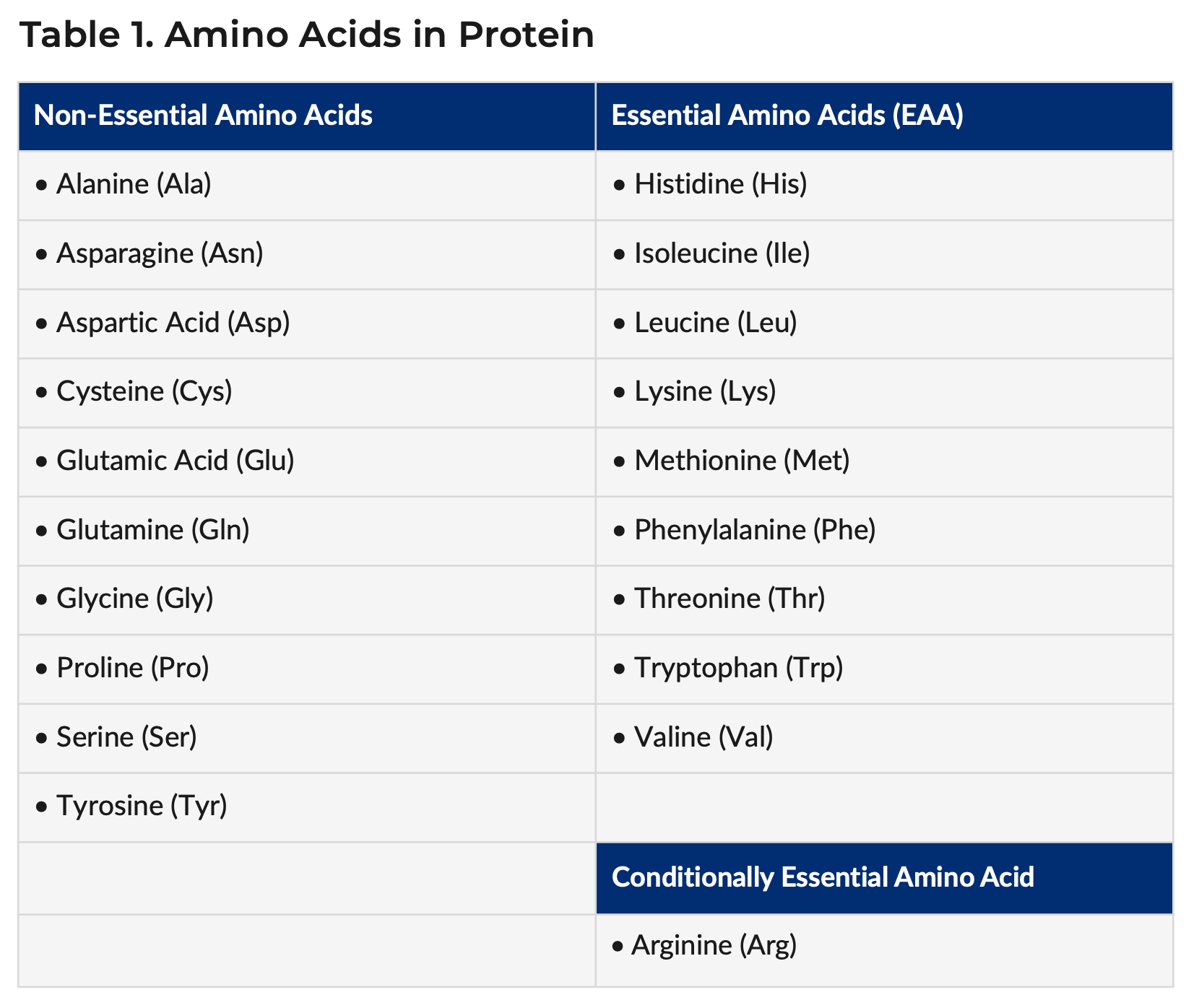Select the Methionine (Met) entry
Screen dimensions: 1186x1008
point(742,461)
